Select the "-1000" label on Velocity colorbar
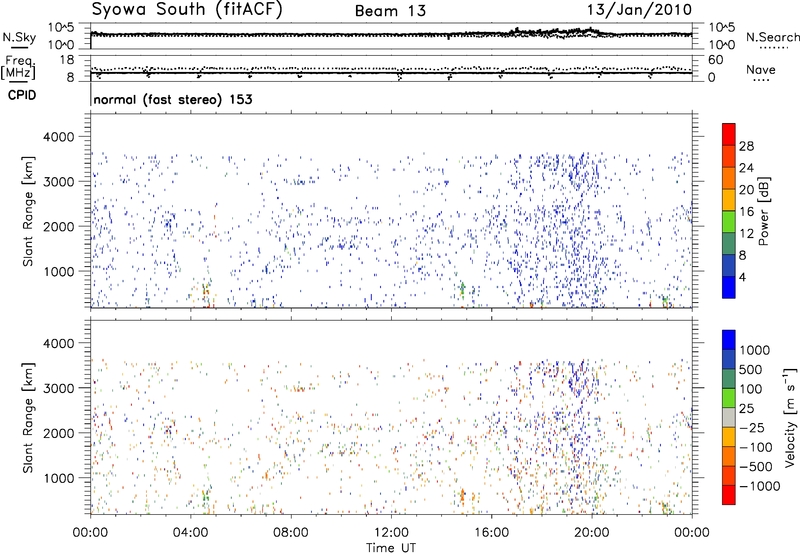 [x=760, y=486]
